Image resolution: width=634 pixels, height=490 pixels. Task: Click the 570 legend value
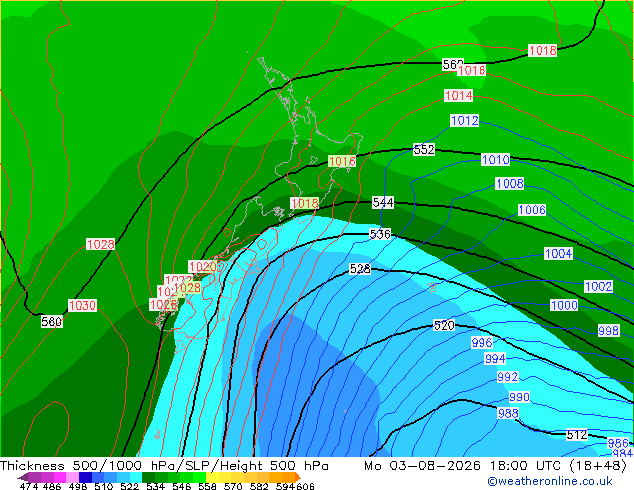tap(233, 486)
